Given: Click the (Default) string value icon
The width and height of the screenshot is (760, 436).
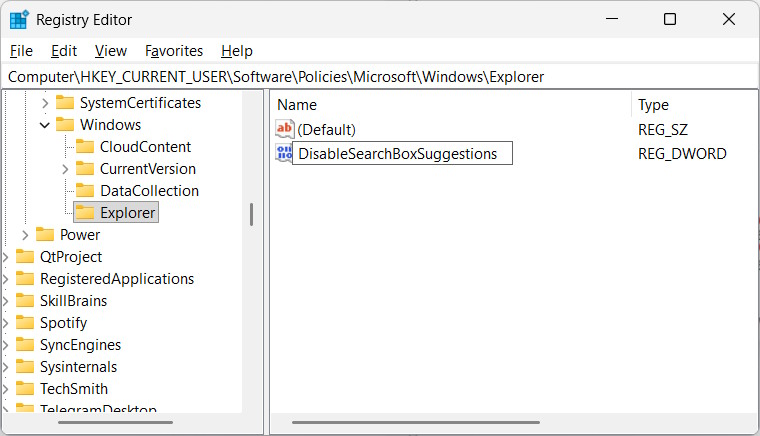Looking at the screenshot, I should [x=285, y=130].
